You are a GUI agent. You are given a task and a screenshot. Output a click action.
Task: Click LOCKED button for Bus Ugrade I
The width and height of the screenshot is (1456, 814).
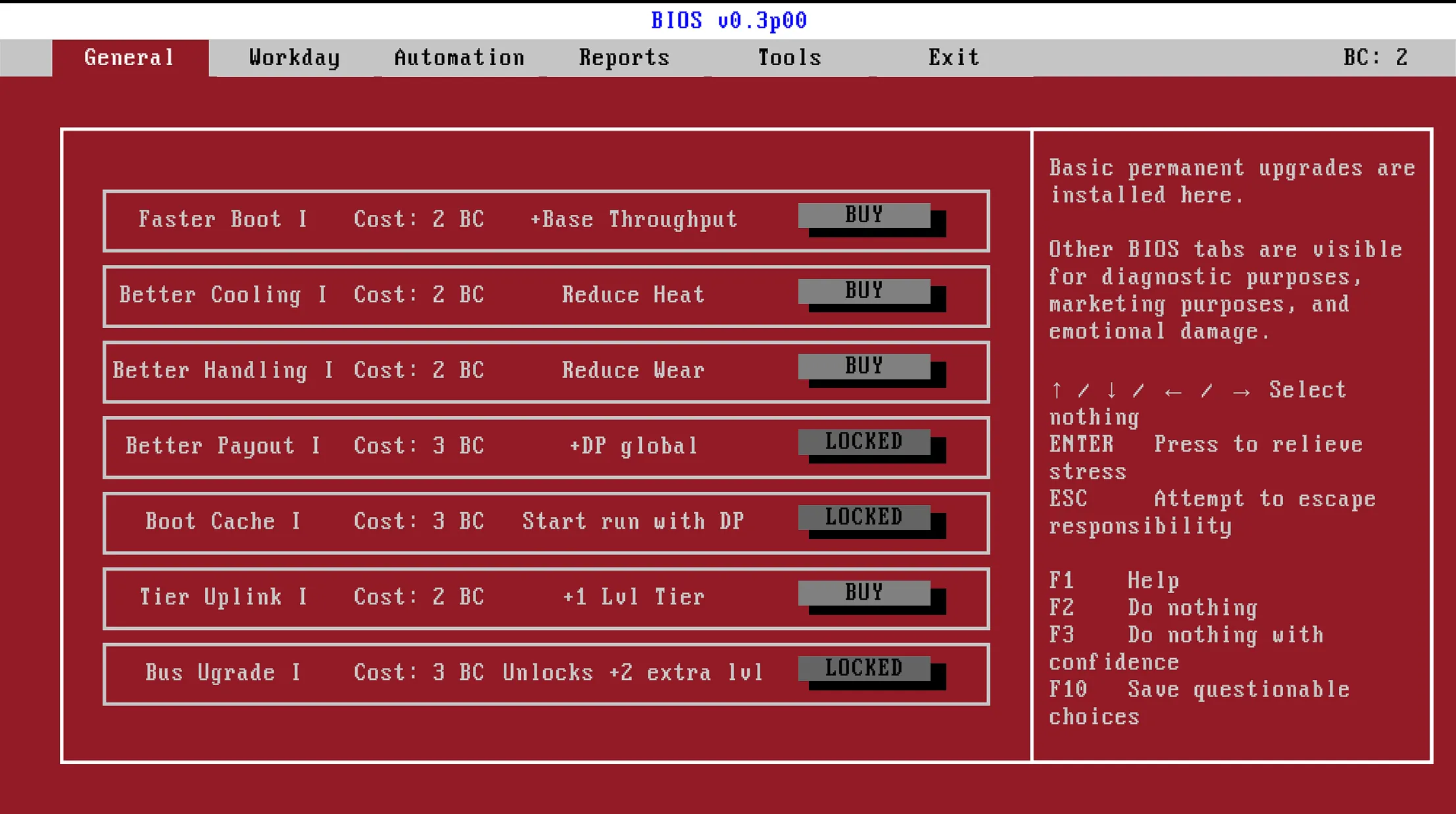(864, 669)
